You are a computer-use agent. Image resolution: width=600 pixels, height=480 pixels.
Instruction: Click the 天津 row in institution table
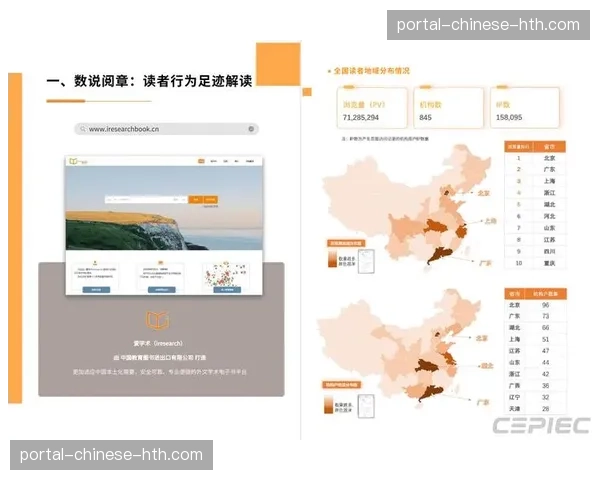535,409
